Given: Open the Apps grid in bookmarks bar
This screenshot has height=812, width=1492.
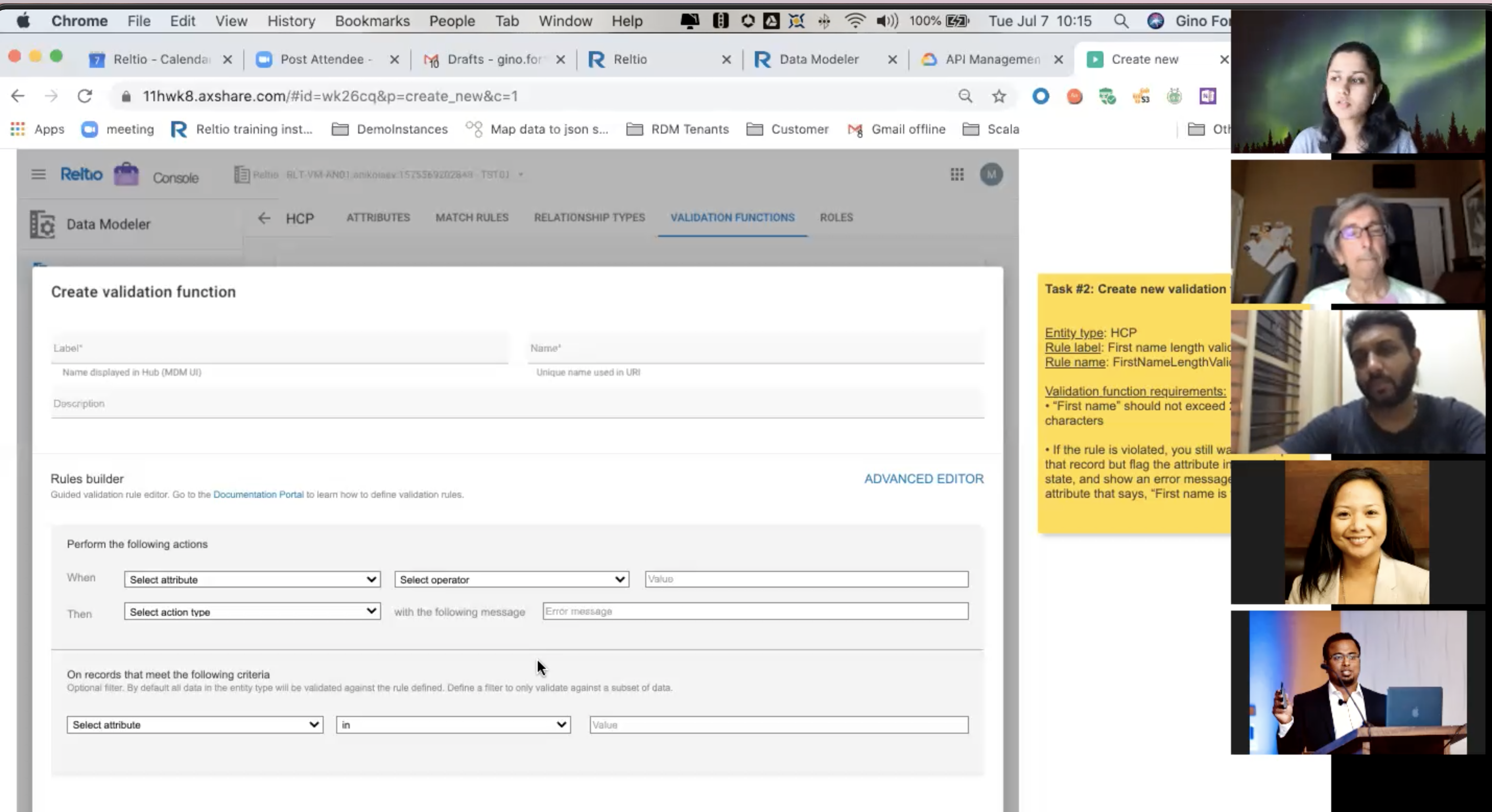Looking at the screenshot, I should point(18,129).
